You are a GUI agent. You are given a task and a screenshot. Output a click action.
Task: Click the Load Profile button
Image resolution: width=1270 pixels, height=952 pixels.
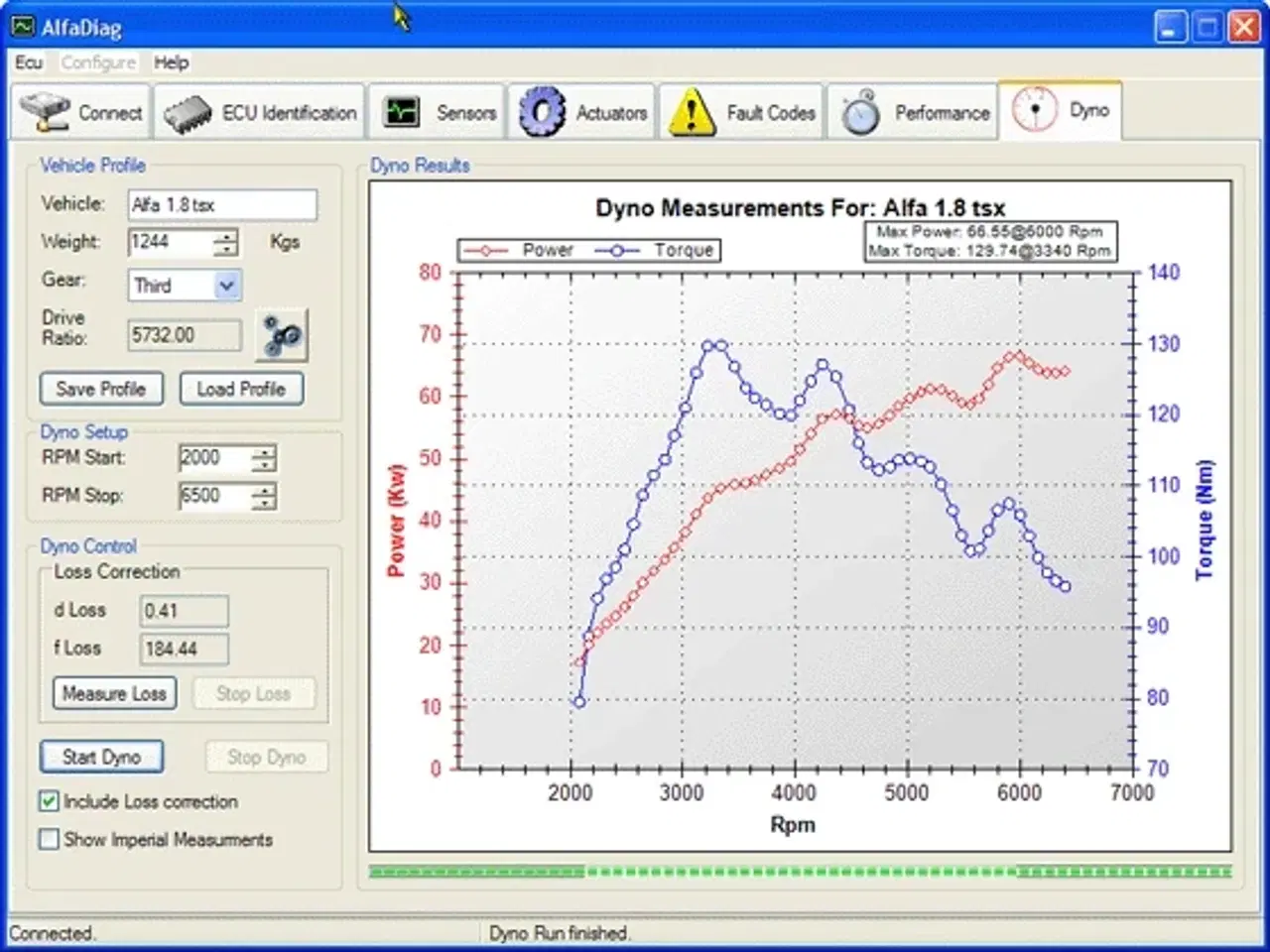click(x=241, y=389)
